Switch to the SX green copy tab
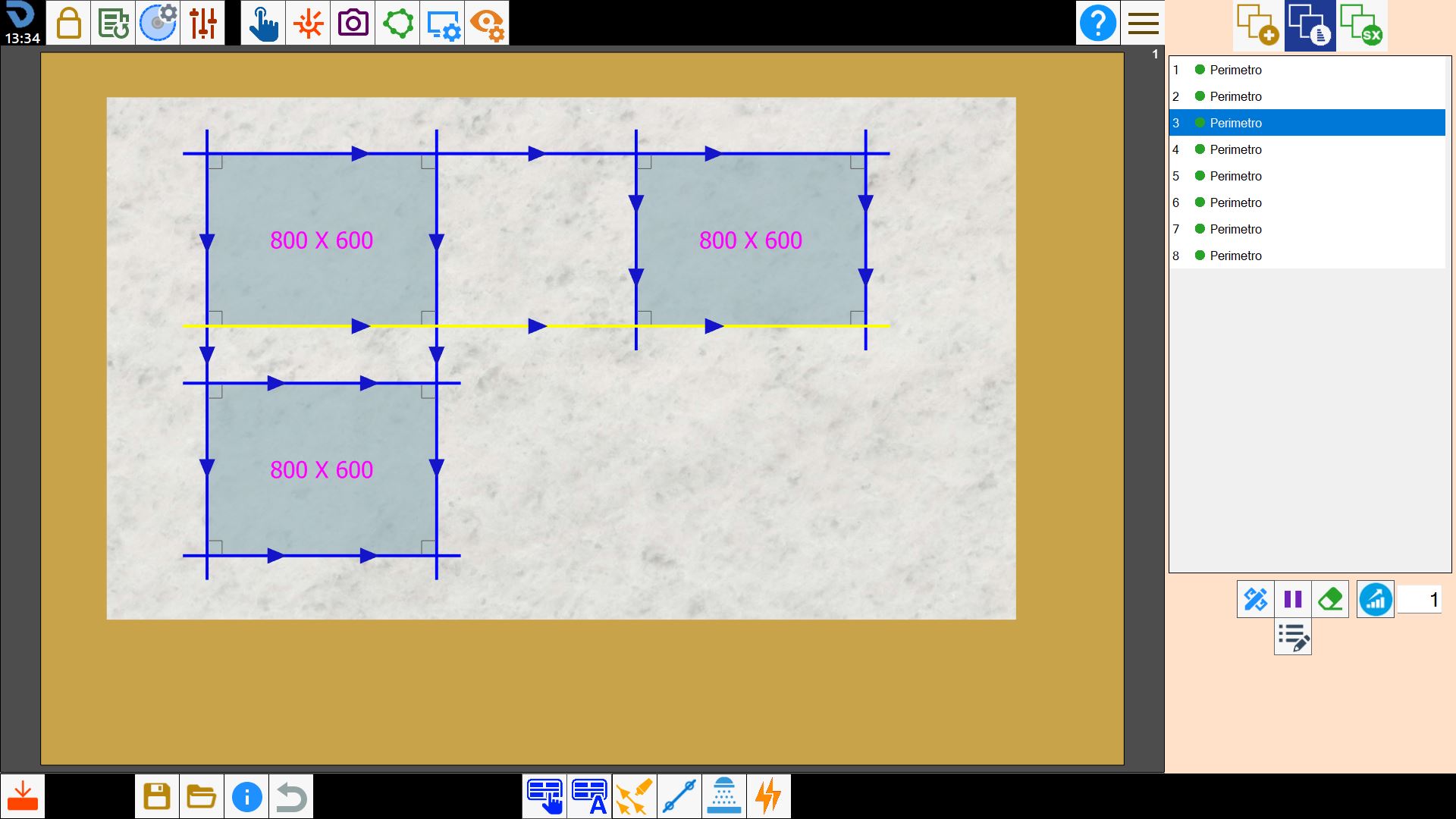Screen dimensions: 1456x819 (1362, 25)
